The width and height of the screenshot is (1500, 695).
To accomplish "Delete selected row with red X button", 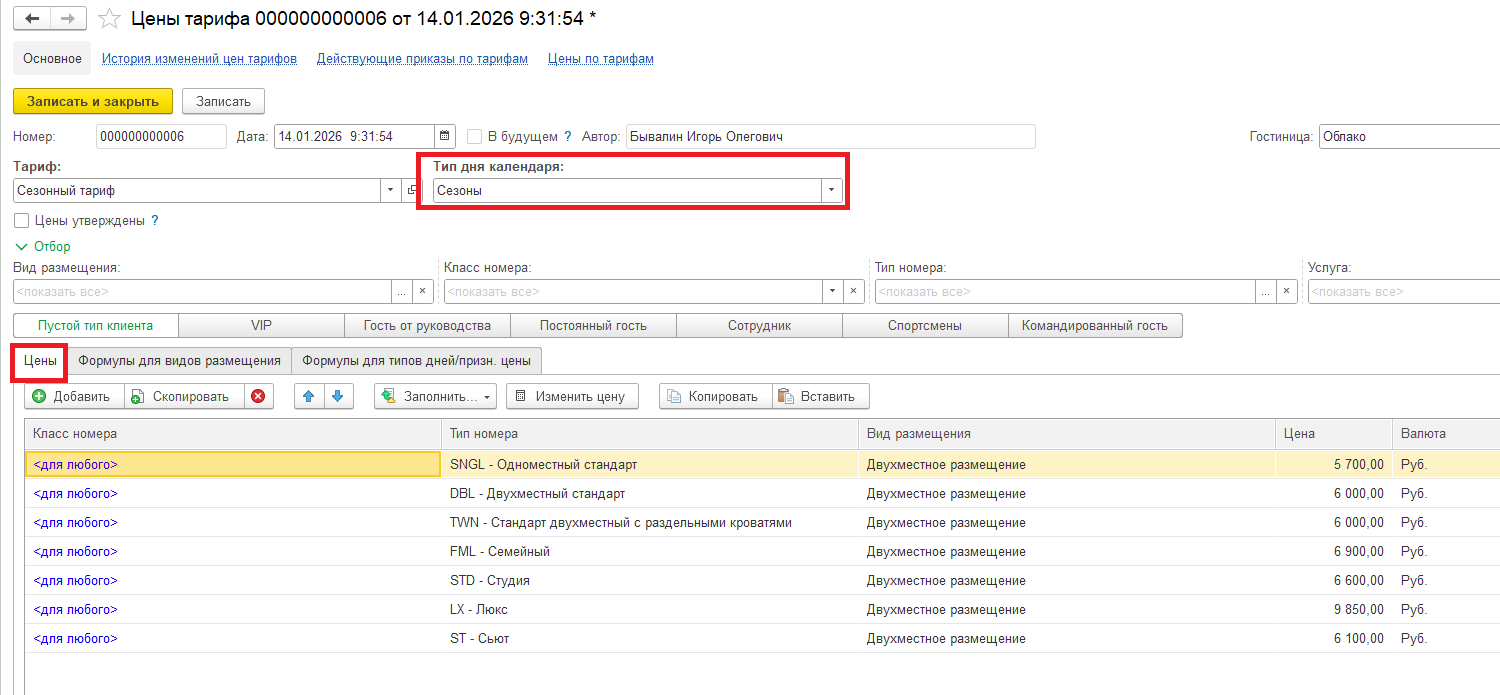I will pos(258,396).
